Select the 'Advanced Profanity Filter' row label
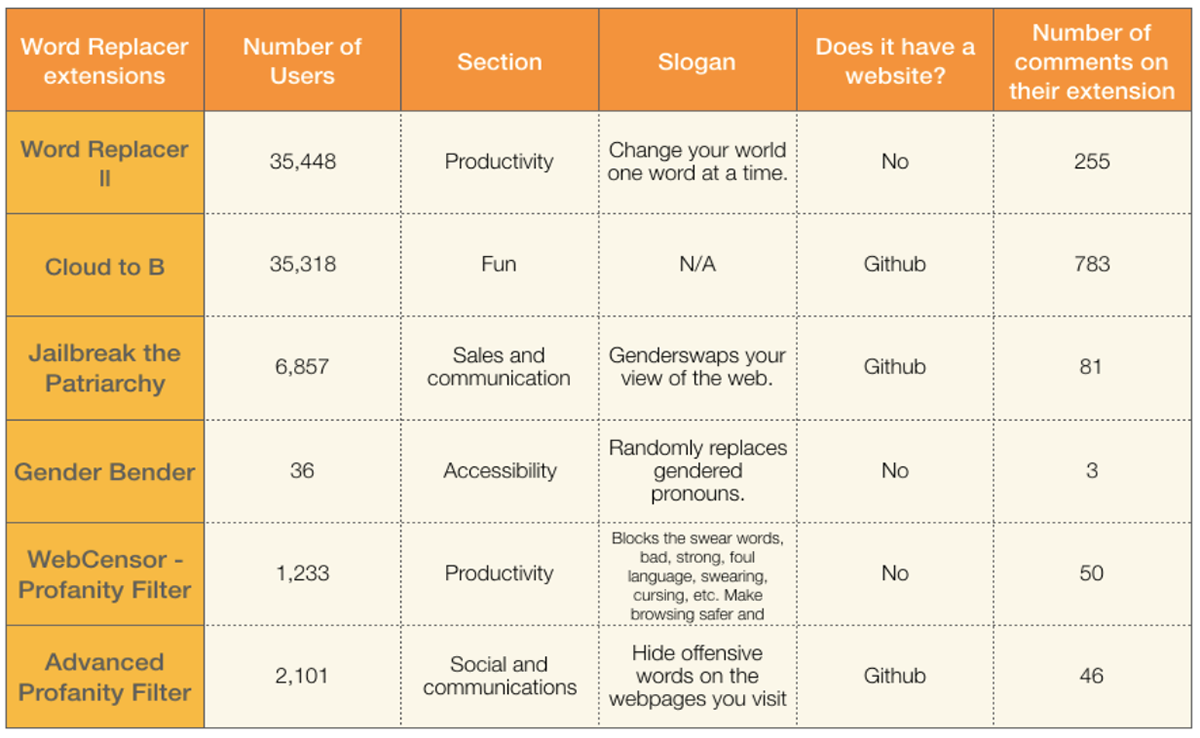 (105, 677)
